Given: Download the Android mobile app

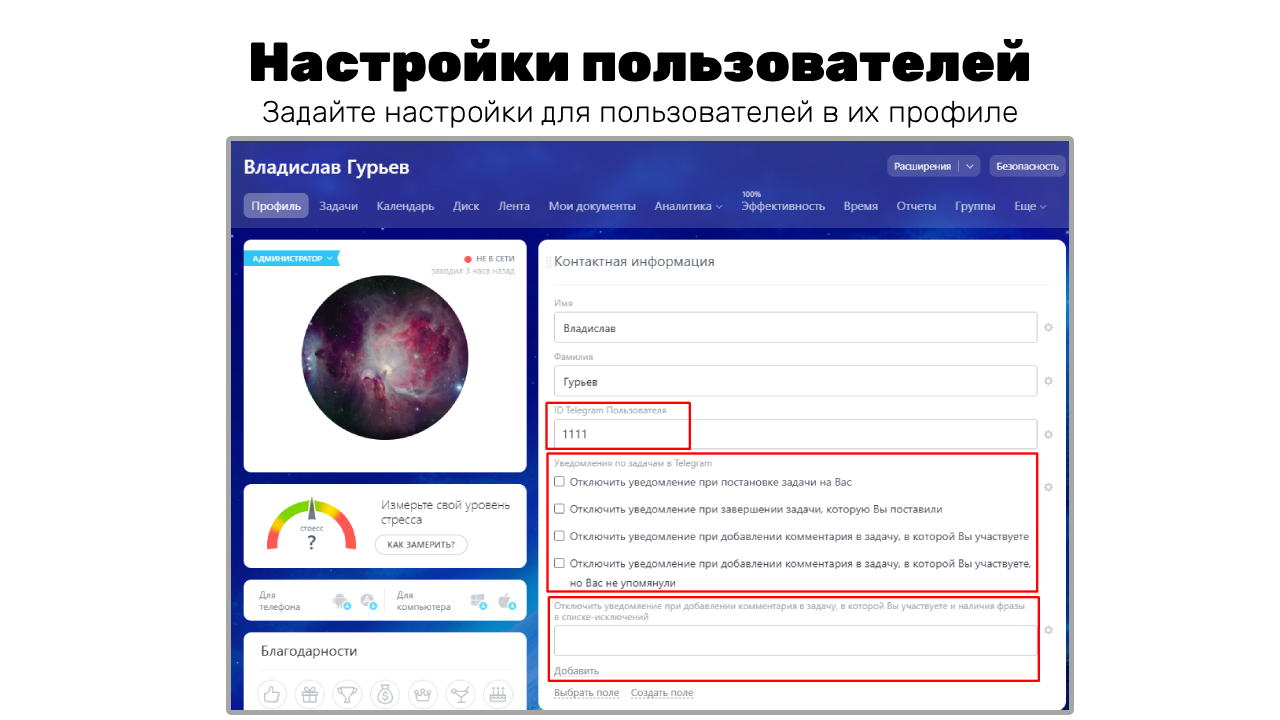Looking at the screenshot, I should click(x=341, y=601).
